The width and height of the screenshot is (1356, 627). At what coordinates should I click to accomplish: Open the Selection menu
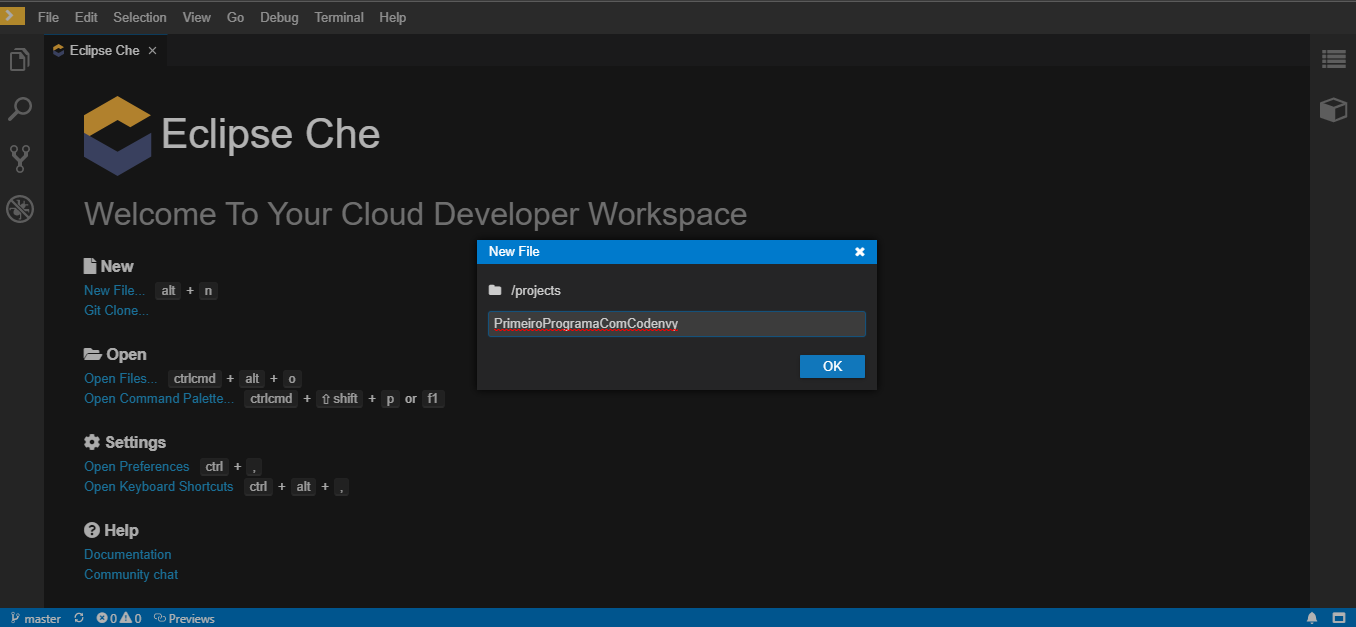pyautogui.click(x=140, y=17)
